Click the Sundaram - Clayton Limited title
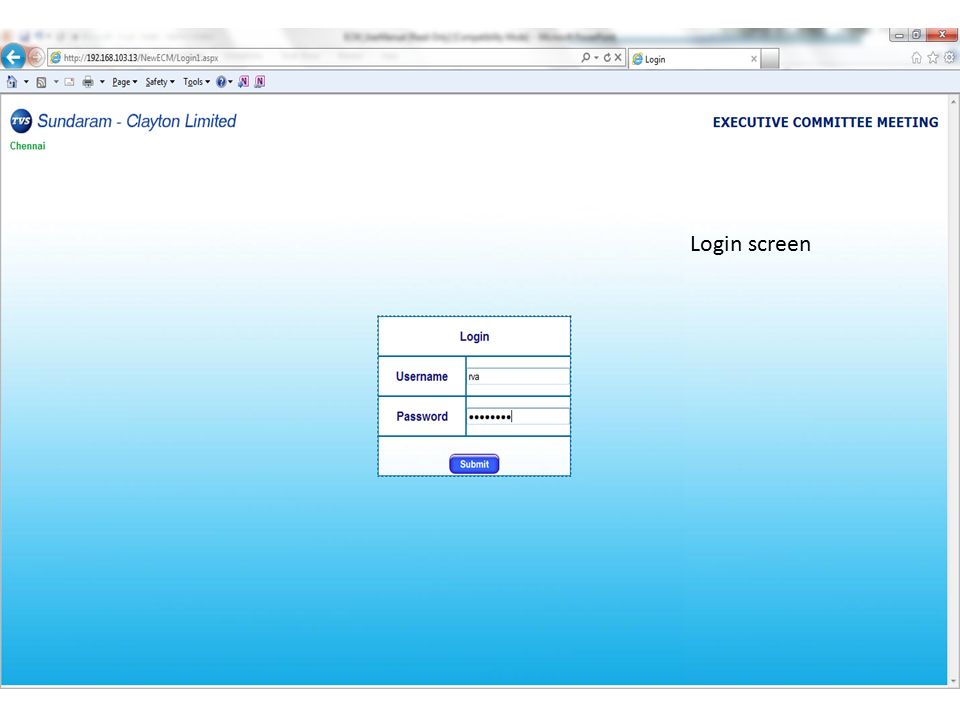Image resolution: width=960 pixels, height=720 pixels. pyautogui.click(x=137, y=121)
